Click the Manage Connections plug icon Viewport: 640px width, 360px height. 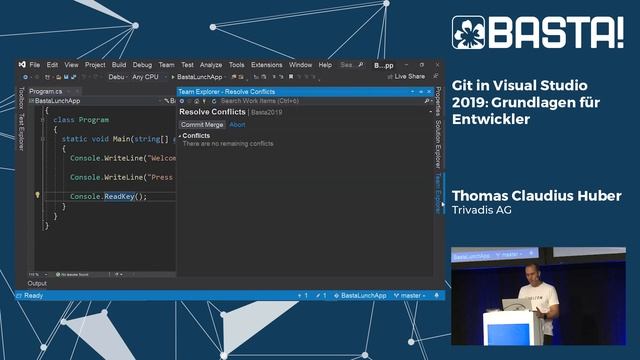204,101
